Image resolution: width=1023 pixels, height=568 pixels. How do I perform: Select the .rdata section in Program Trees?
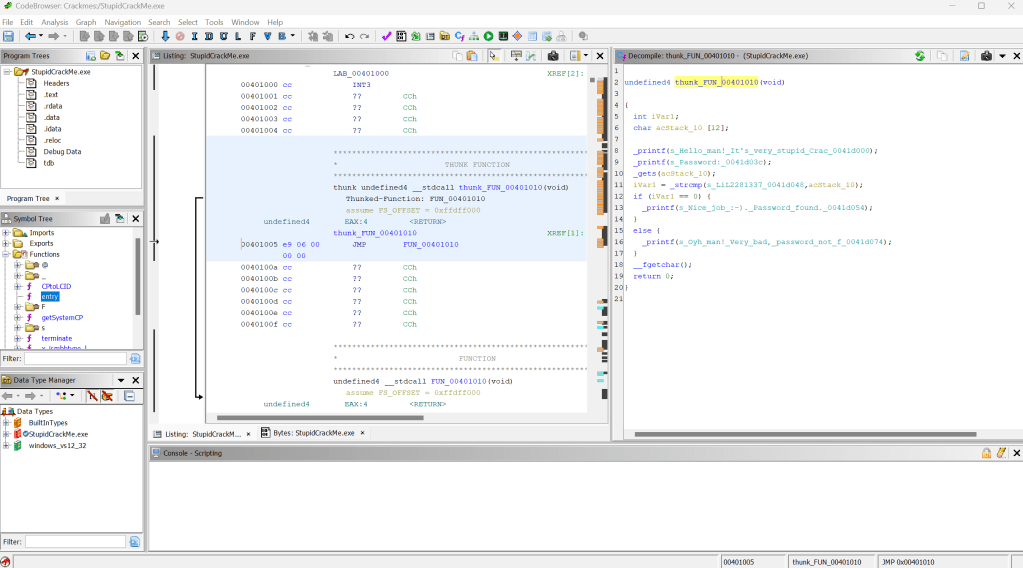[x=51, y=106]
